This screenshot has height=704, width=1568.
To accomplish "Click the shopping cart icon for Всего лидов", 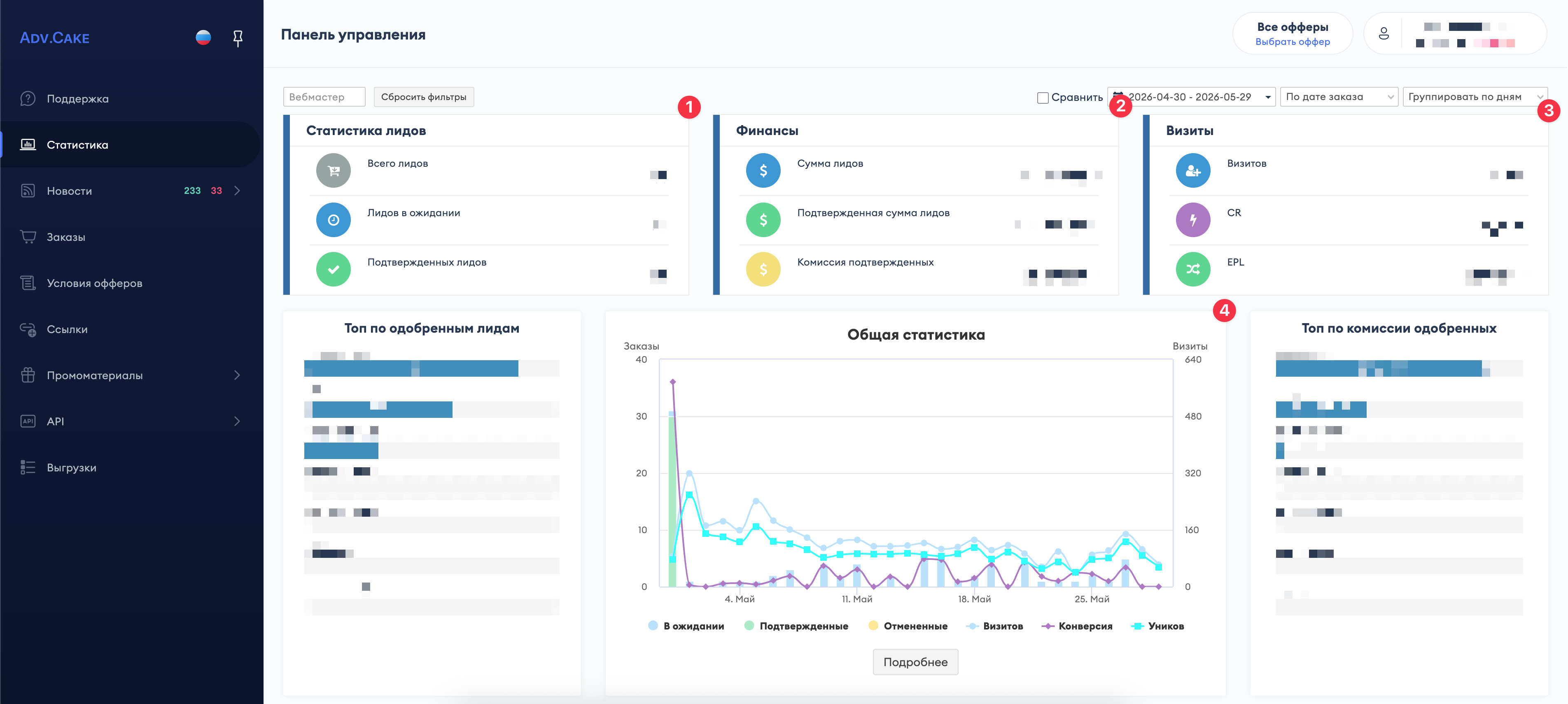I will coord(334,170).
